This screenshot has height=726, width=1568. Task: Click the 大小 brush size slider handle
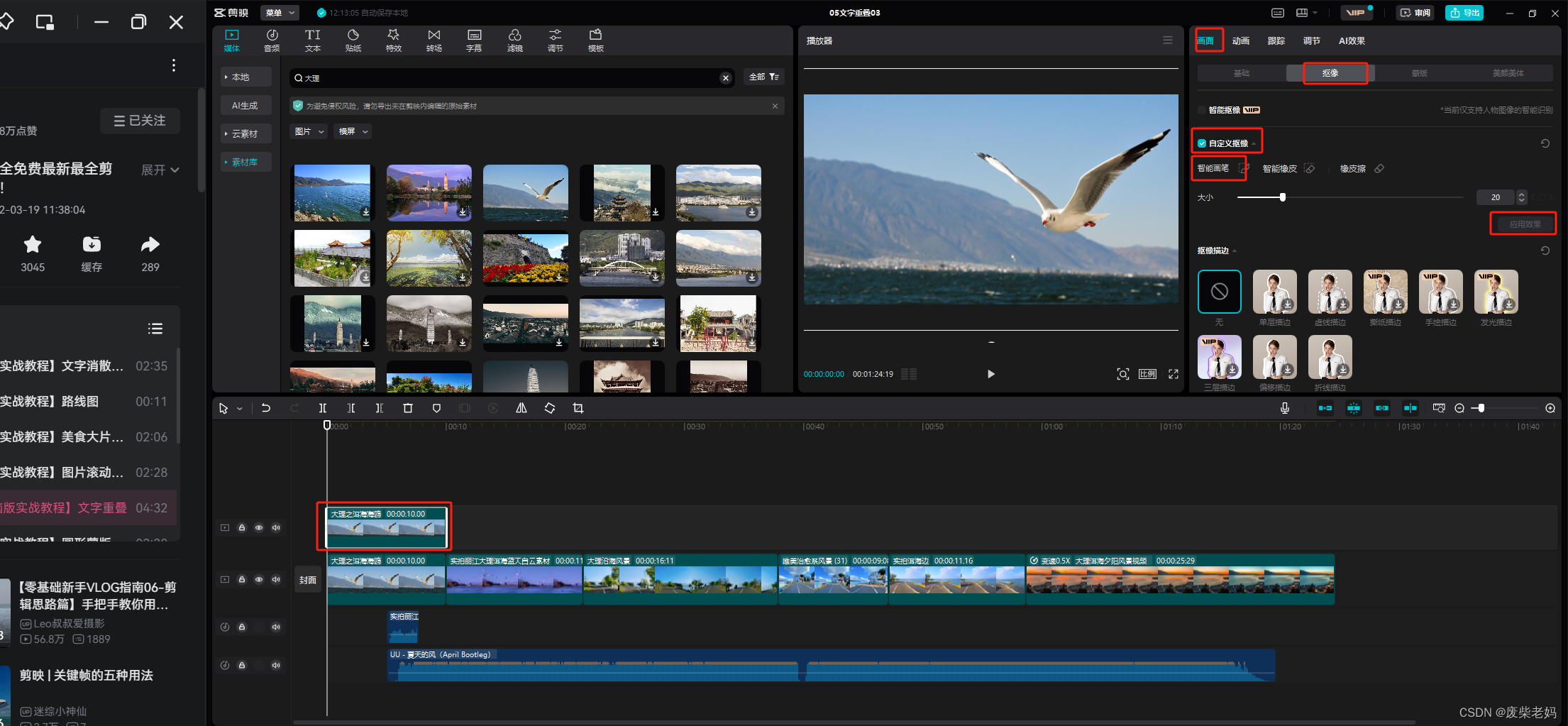(1283, 197)
